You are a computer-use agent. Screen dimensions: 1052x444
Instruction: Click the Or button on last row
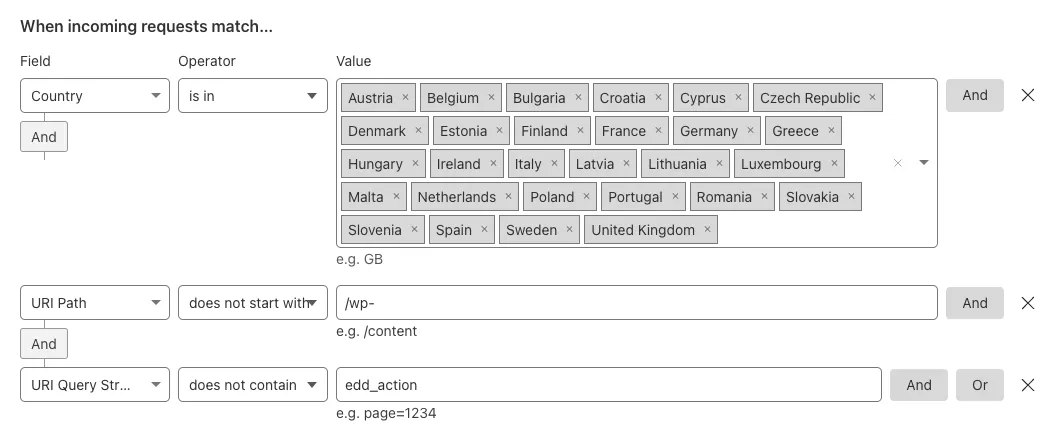click(x=979, y=385)
